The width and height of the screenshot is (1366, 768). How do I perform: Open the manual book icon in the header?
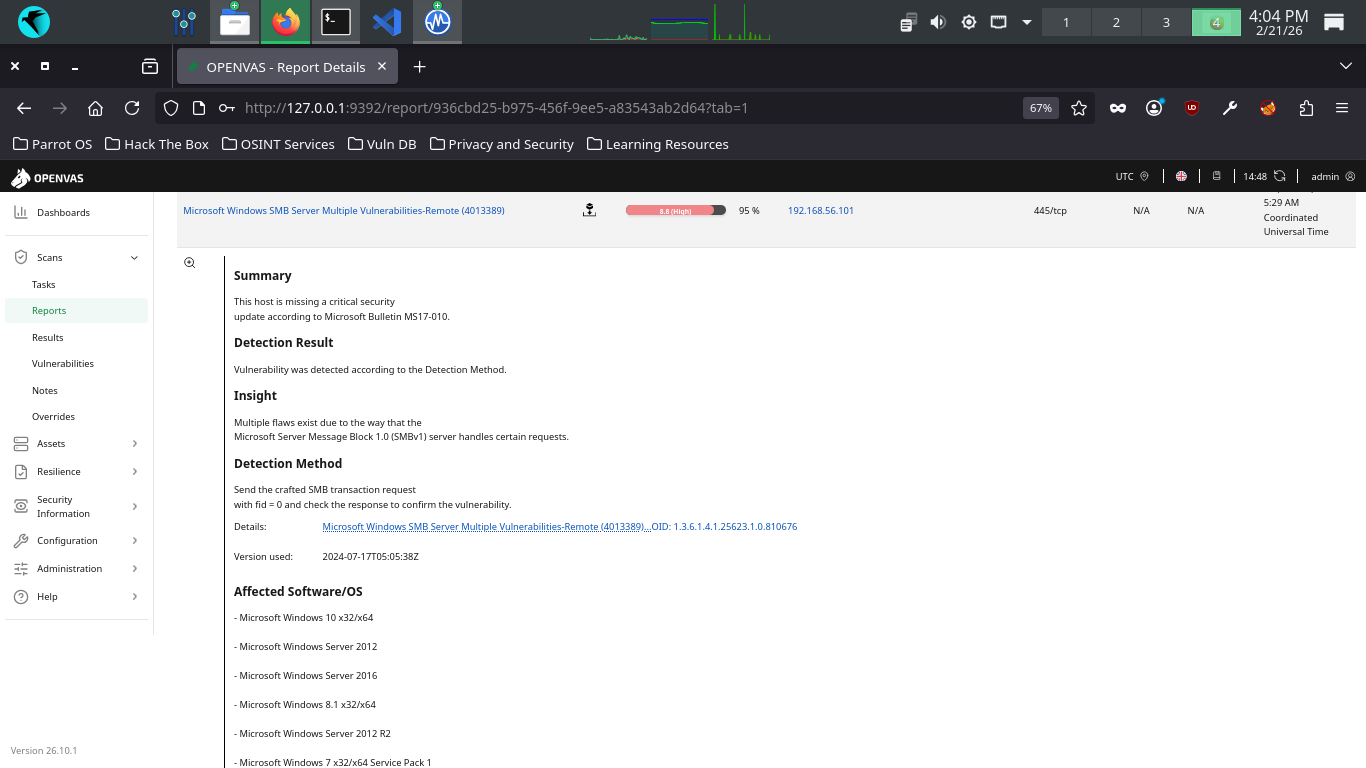(x=1216, y=176)
